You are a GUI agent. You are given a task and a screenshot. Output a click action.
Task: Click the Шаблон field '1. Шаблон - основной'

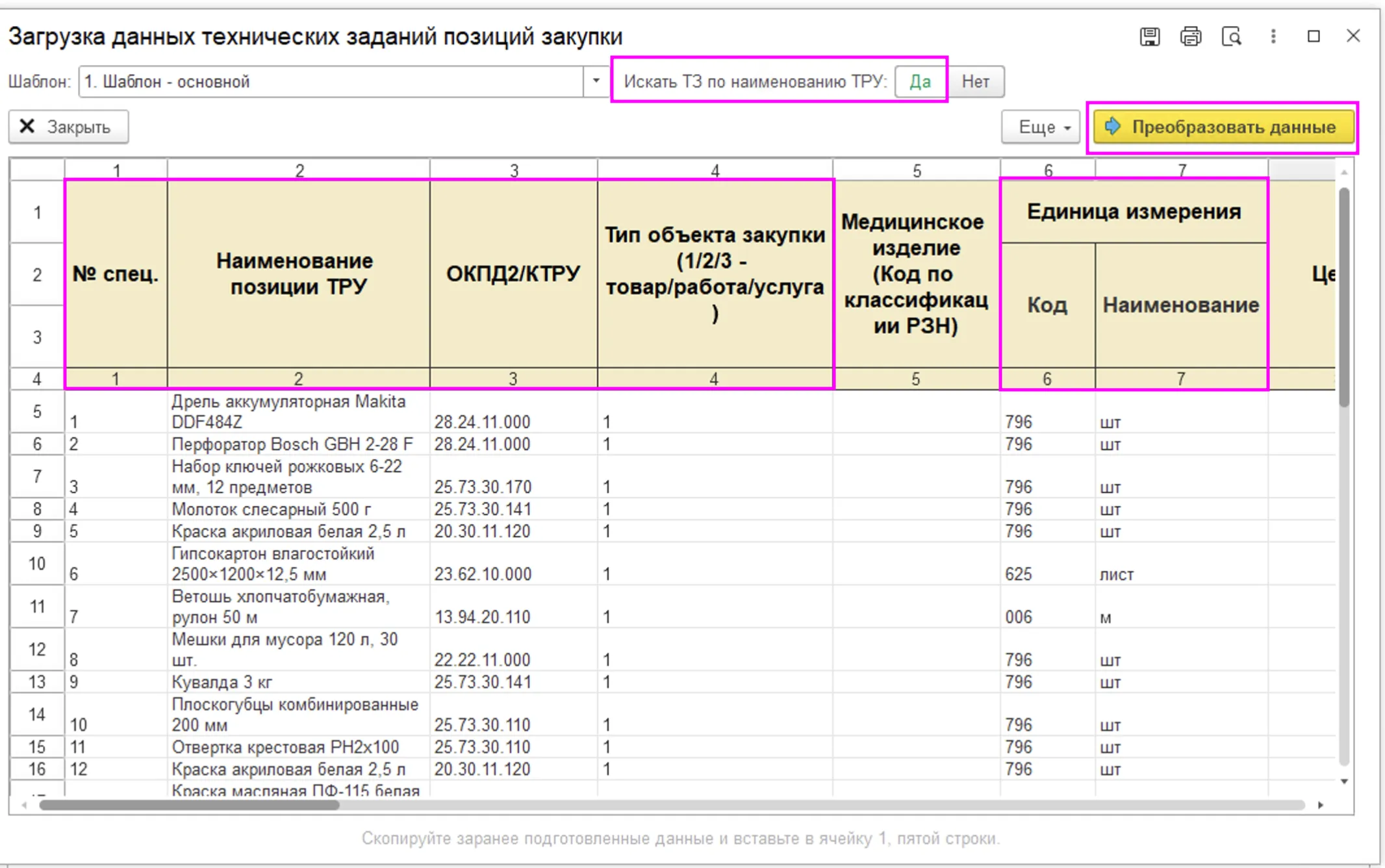tap(331, 82)
